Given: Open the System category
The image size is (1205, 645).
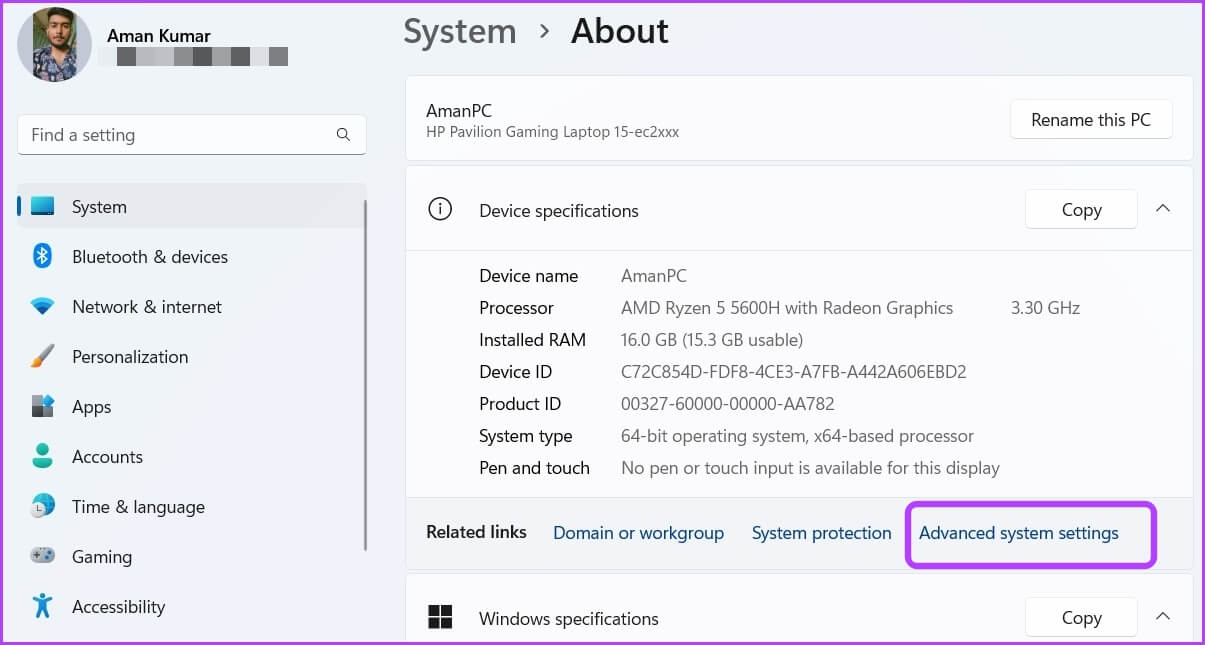Looking at the screenshot, I should click(x=191, y=207).
